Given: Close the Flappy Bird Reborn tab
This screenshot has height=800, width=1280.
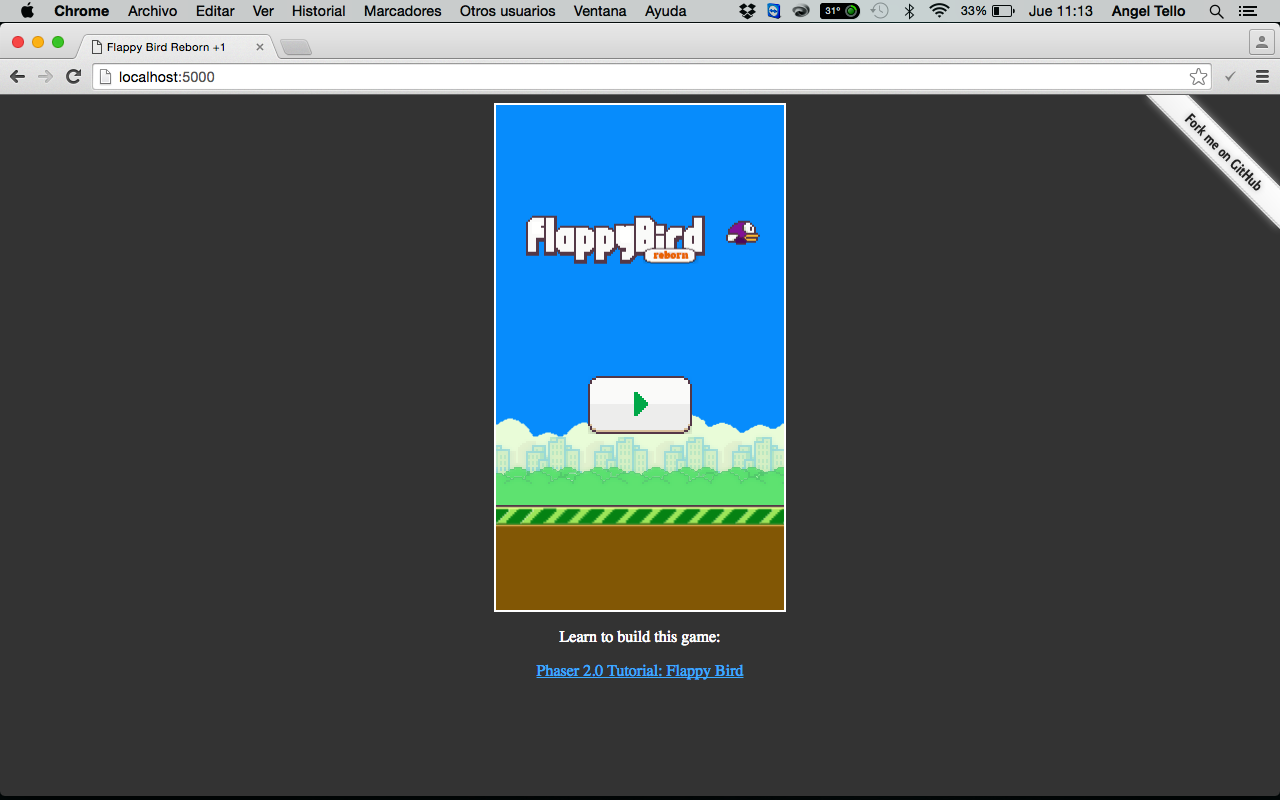Looking at the screenshot, I should [260, 47].
